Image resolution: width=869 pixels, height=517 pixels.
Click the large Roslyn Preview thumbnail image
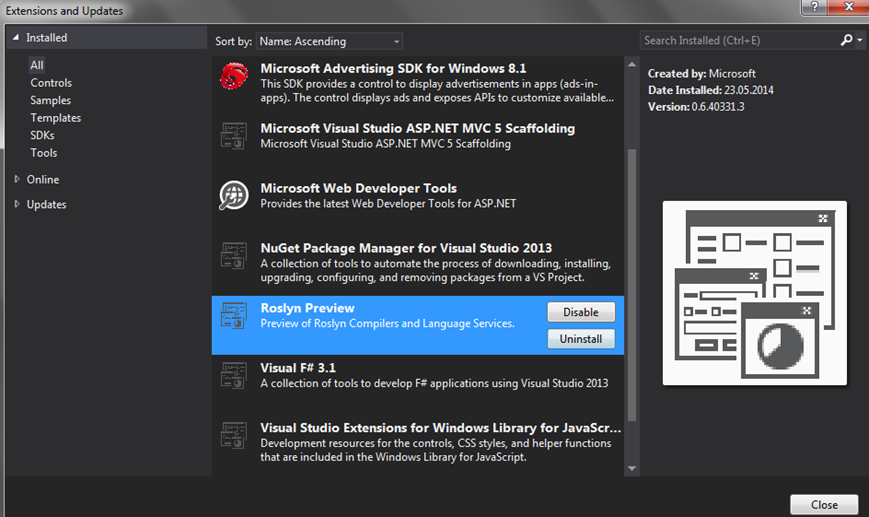pos(754,293)
